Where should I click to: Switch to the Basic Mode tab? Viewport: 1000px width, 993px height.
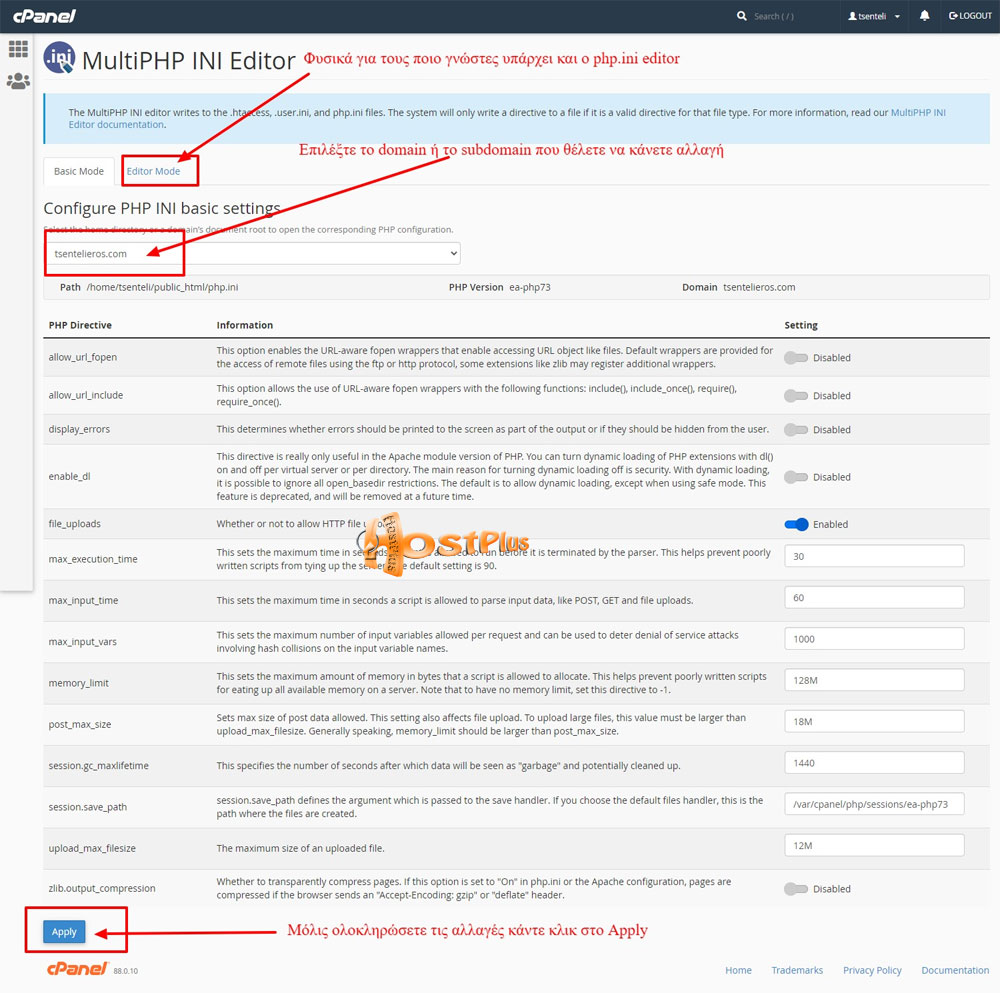pyautogui.click(x=78, y=171)
